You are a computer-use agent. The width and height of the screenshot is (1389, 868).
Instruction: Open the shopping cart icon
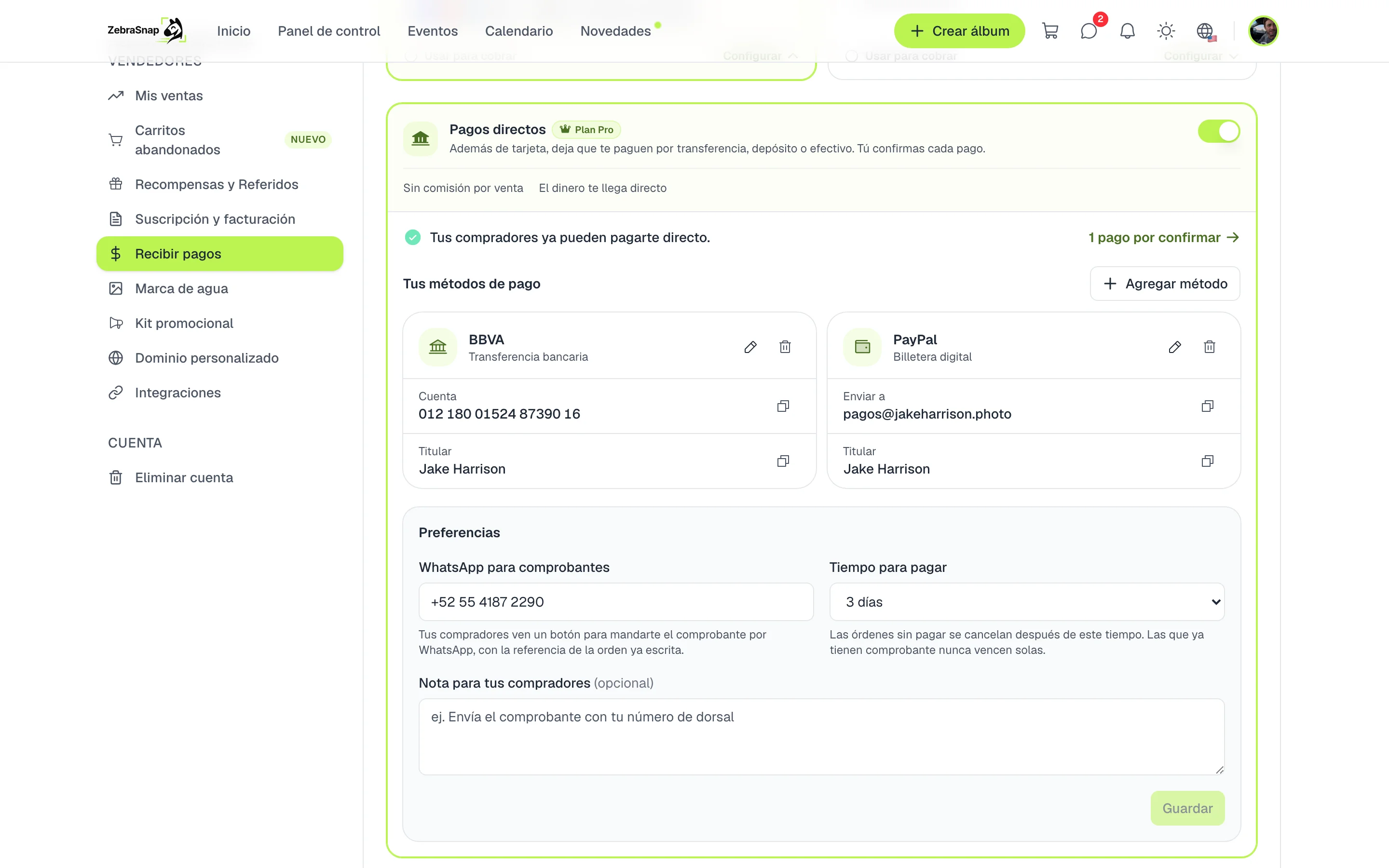(x=1050, y=31)
